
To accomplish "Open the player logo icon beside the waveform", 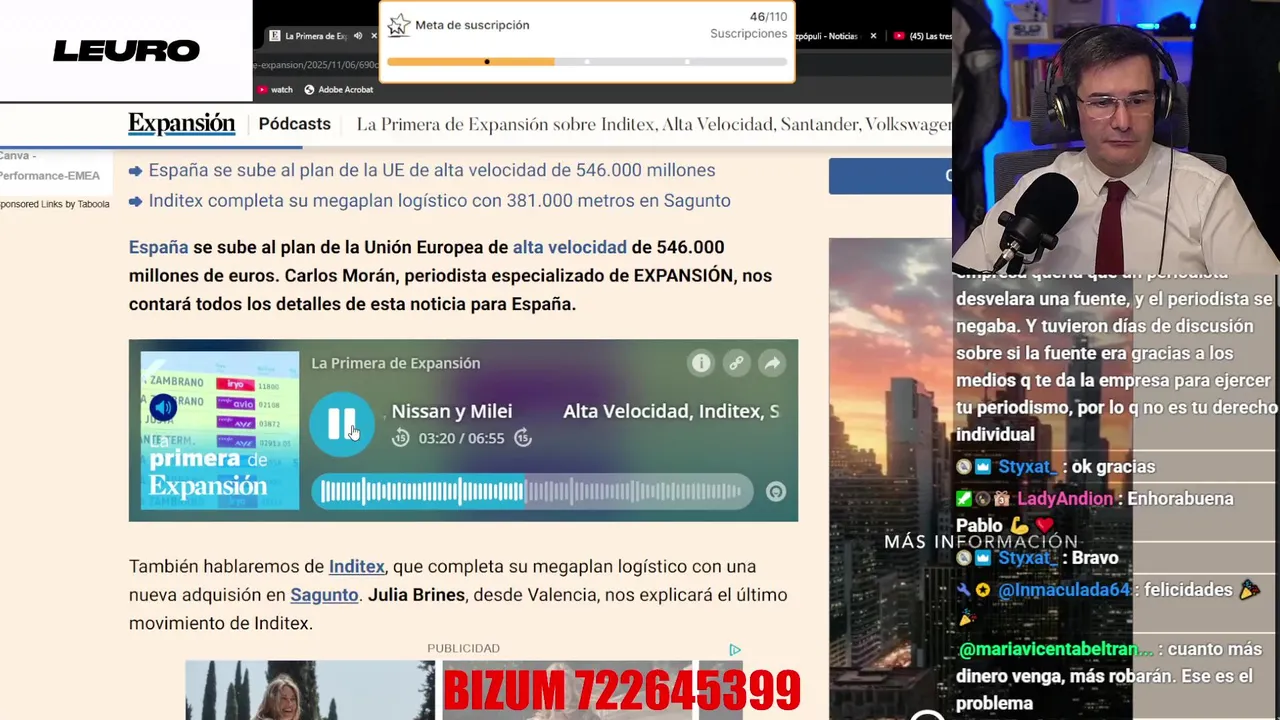I will pos(776,491).
